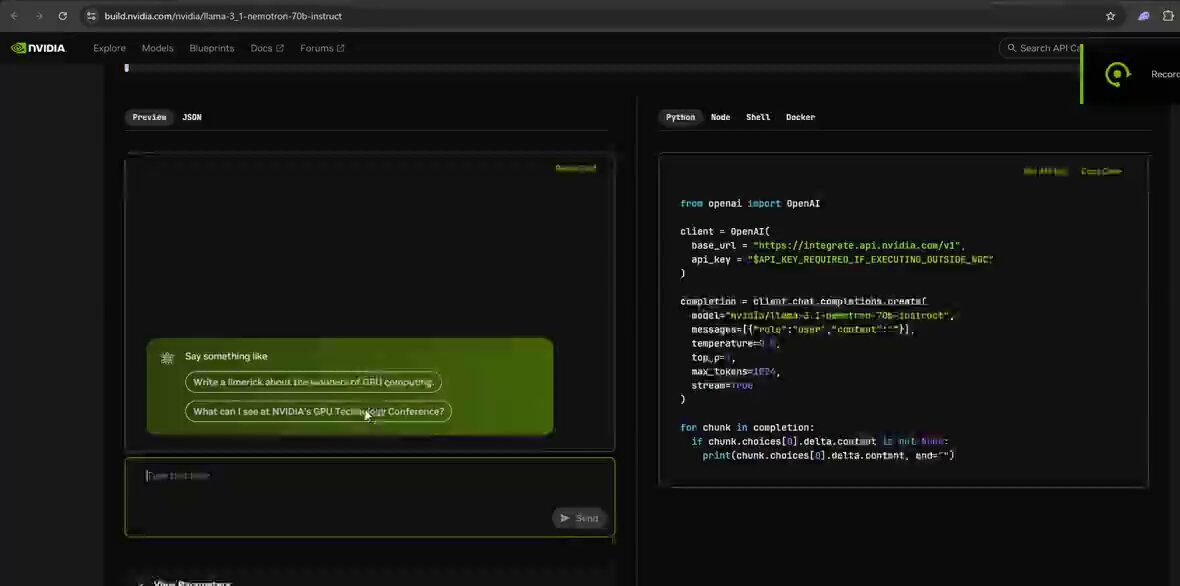The width and height of the screenshot is (1180, 586).
Task: Choose the 'Write a limerick about GPU computing' suggestion
Action: point(313,382)
